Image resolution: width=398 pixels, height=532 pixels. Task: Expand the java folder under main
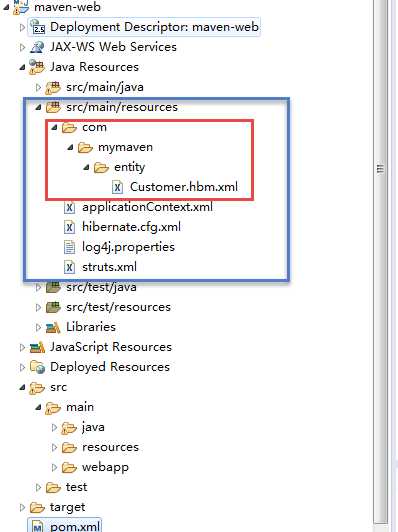pyautogui.click(x=54, y=428)
